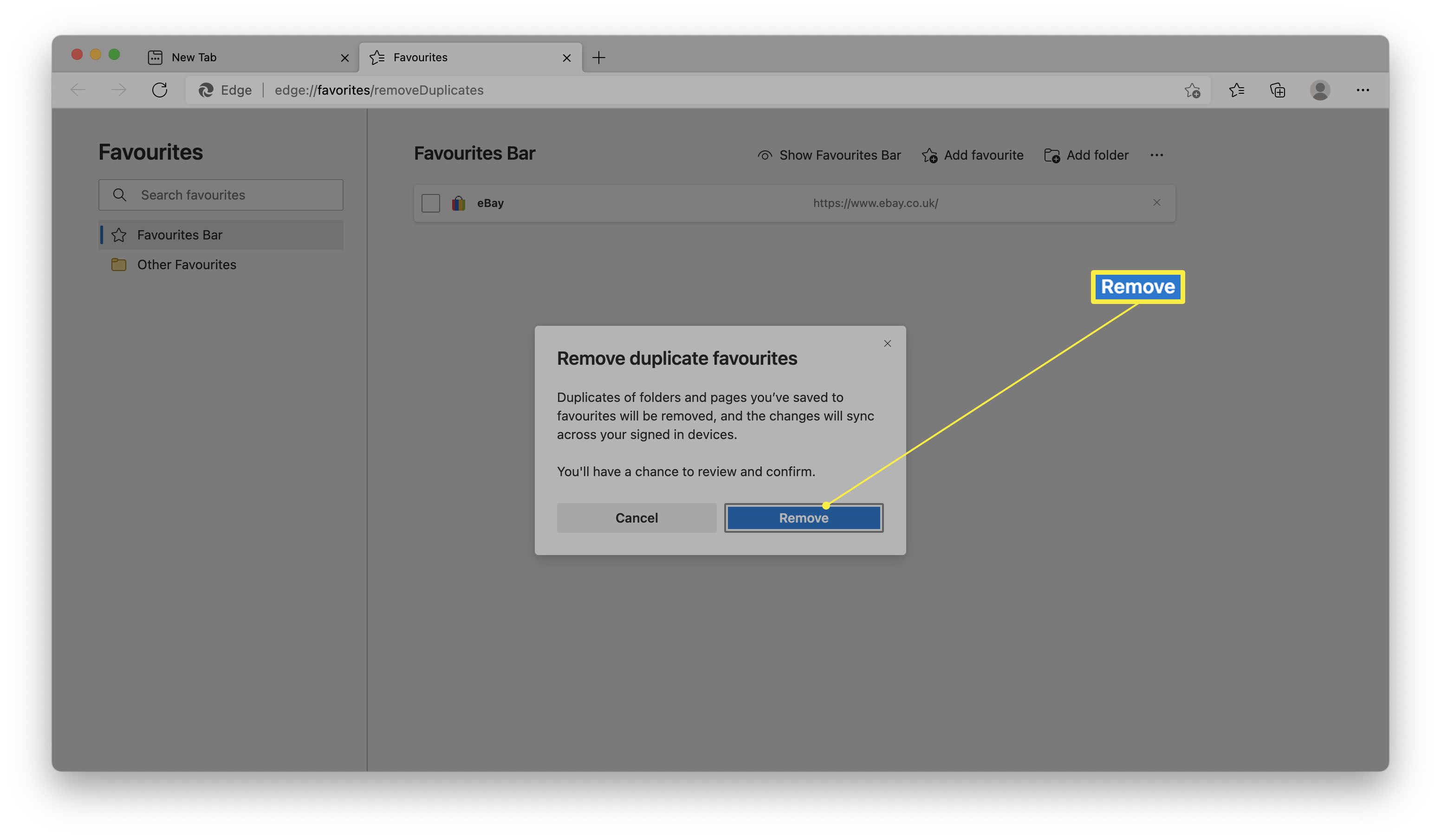Click Add folder button

click(1086, 155)
